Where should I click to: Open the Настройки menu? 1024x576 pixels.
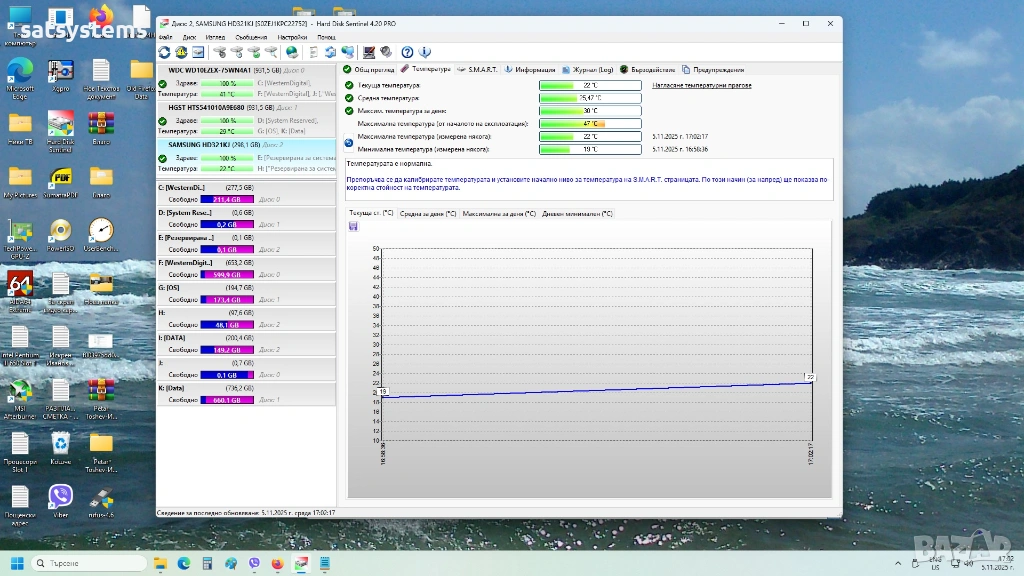(292, 37)
